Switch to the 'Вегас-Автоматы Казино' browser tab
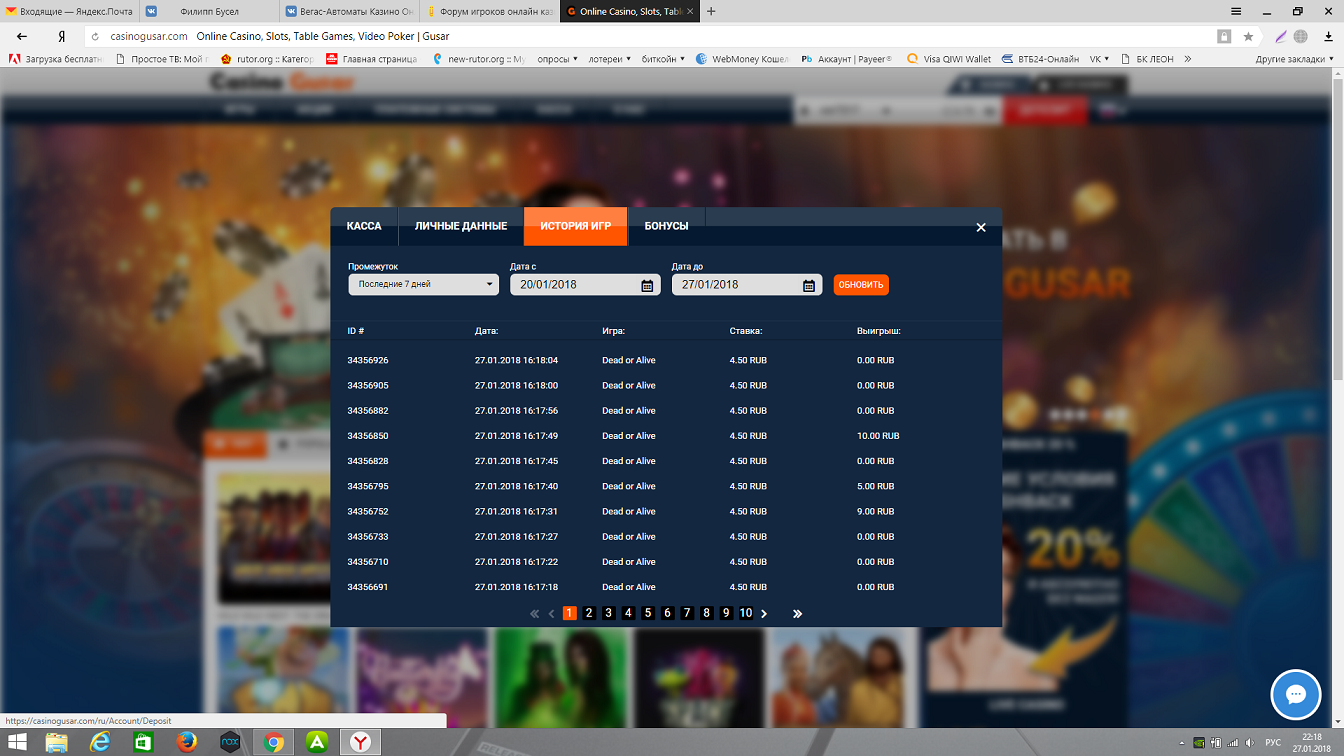The width and height of the screenshot is (1344, 756). [x=348, y=11]
